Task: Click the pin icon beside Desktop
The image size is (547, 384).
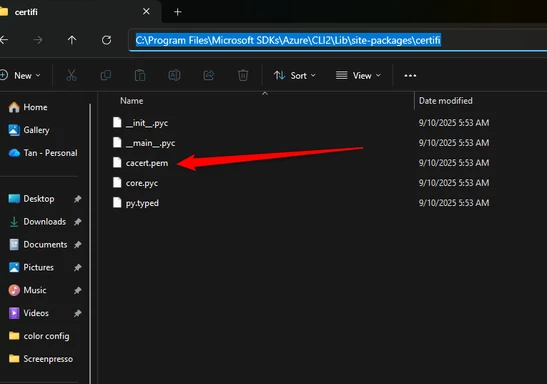Action: coord(77,199)
